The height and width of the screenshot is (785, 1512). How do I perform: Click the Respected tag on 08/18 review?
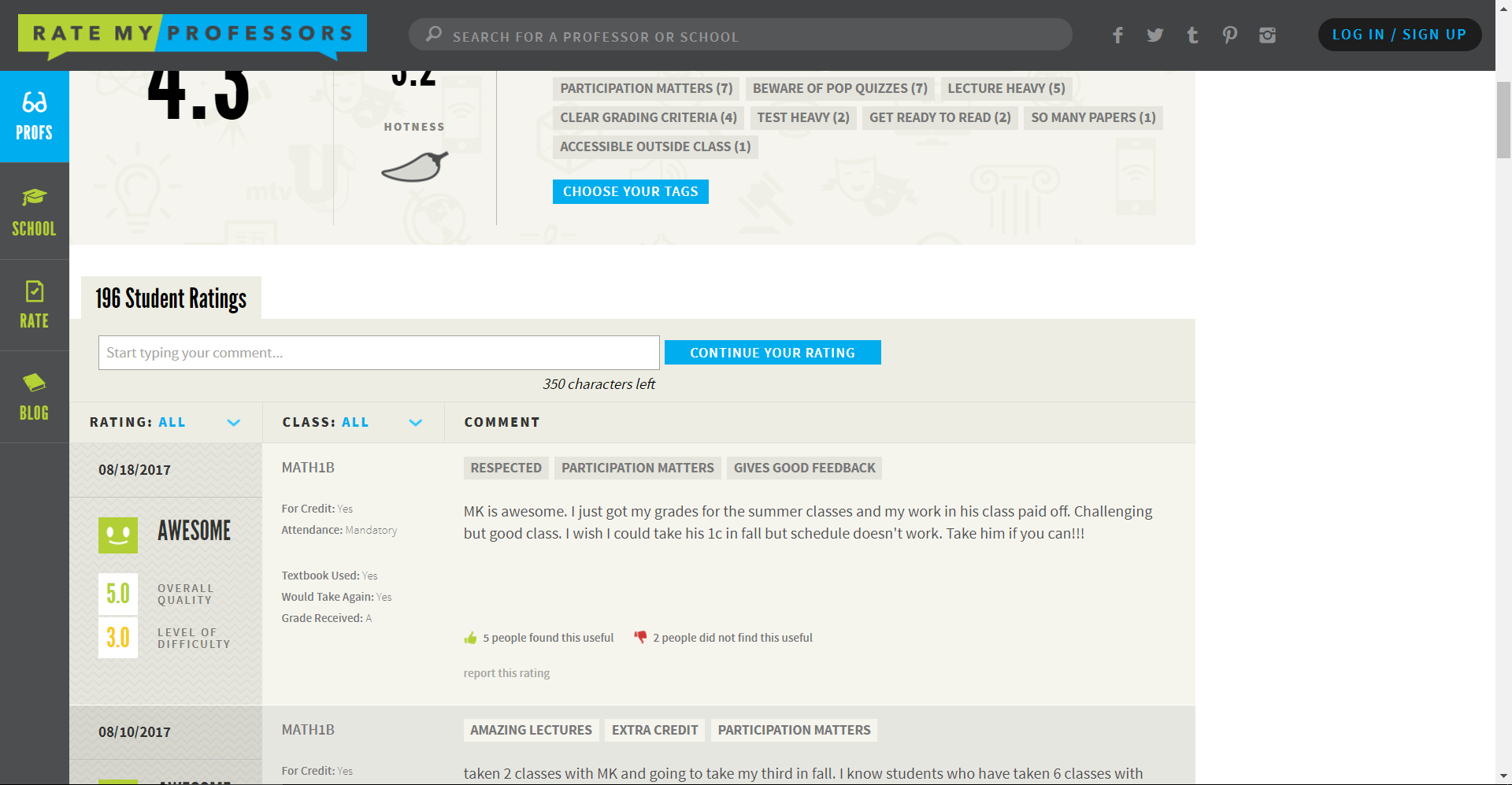tap(506, 468)
